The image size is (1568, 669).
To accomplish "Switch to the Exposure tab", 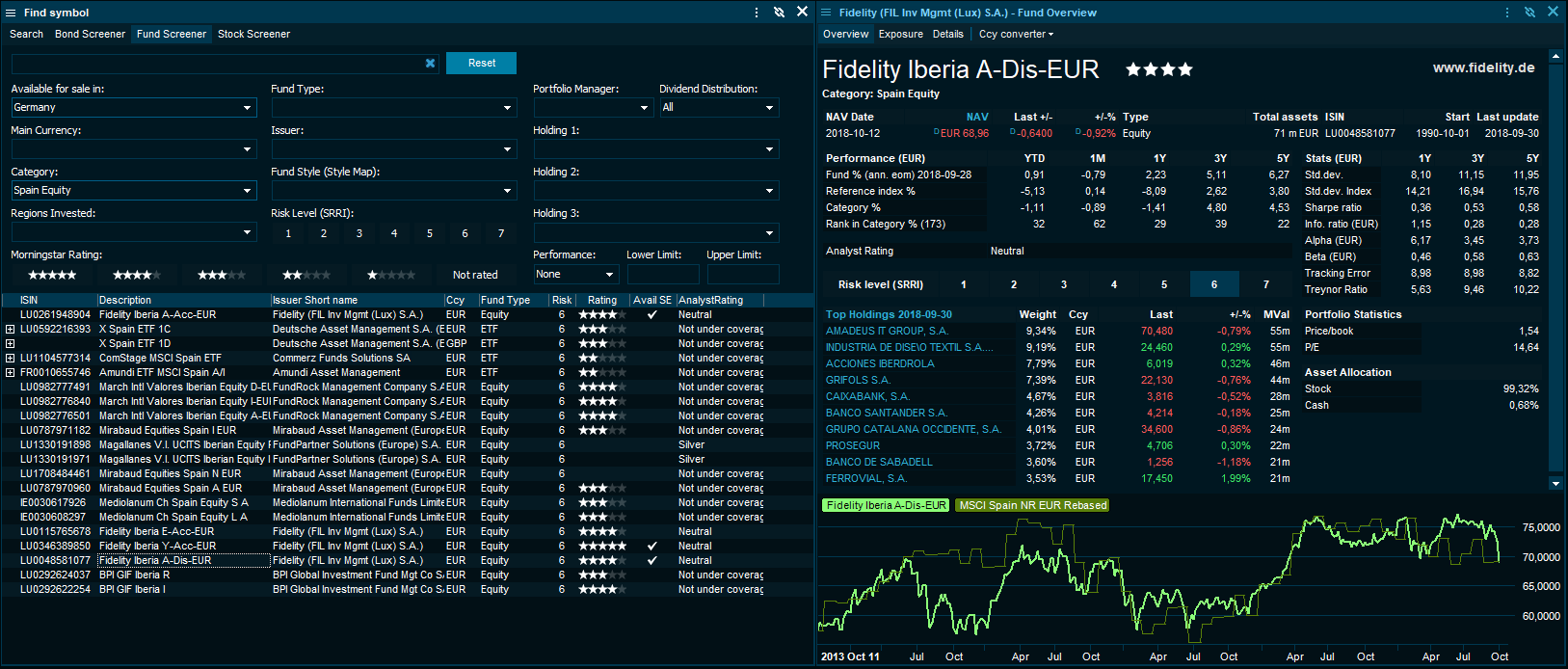I will coord(901,34).
